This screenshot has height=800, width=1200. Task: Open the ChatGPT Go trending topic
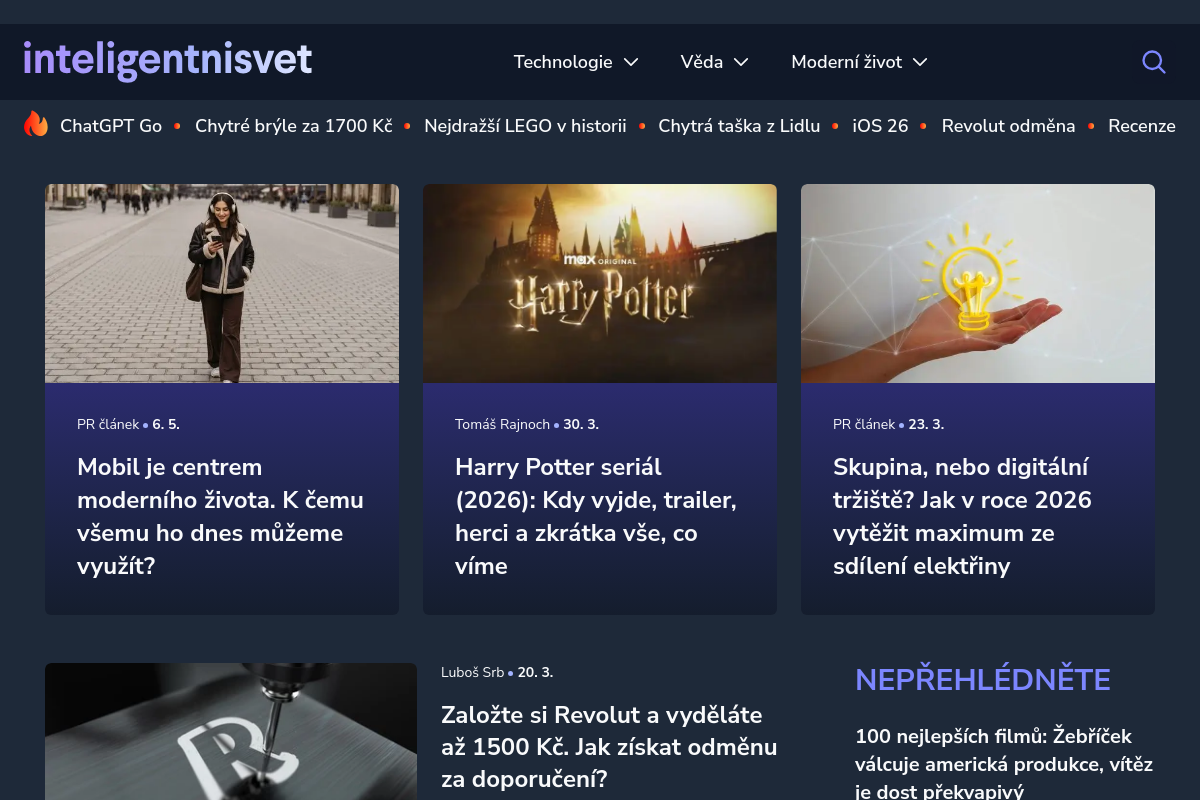(x=111, y=126)
